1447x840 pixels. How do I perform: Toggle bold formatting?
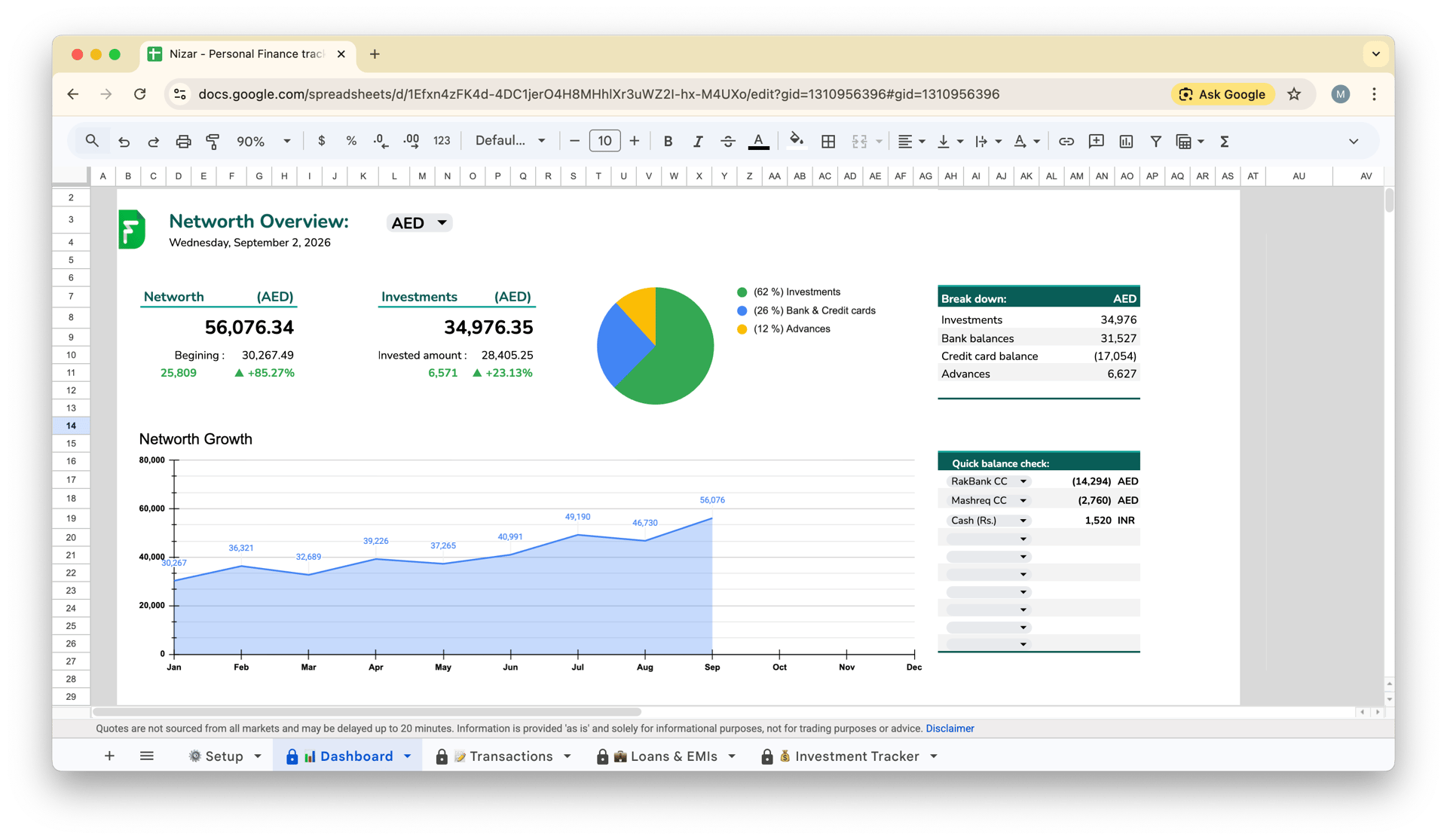click(668, 141)
